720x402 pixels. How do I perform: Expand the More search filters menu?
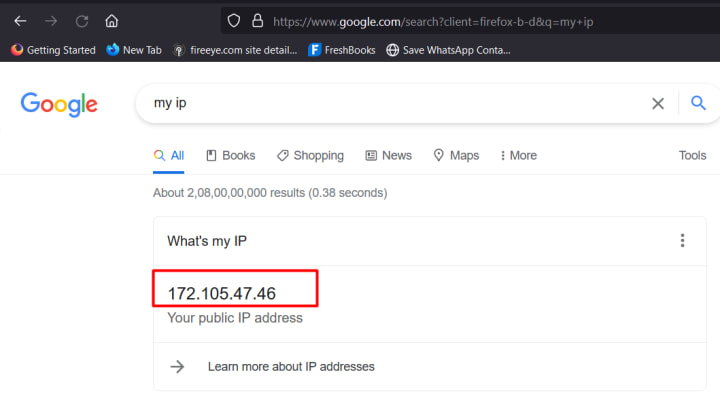(518, 156)
